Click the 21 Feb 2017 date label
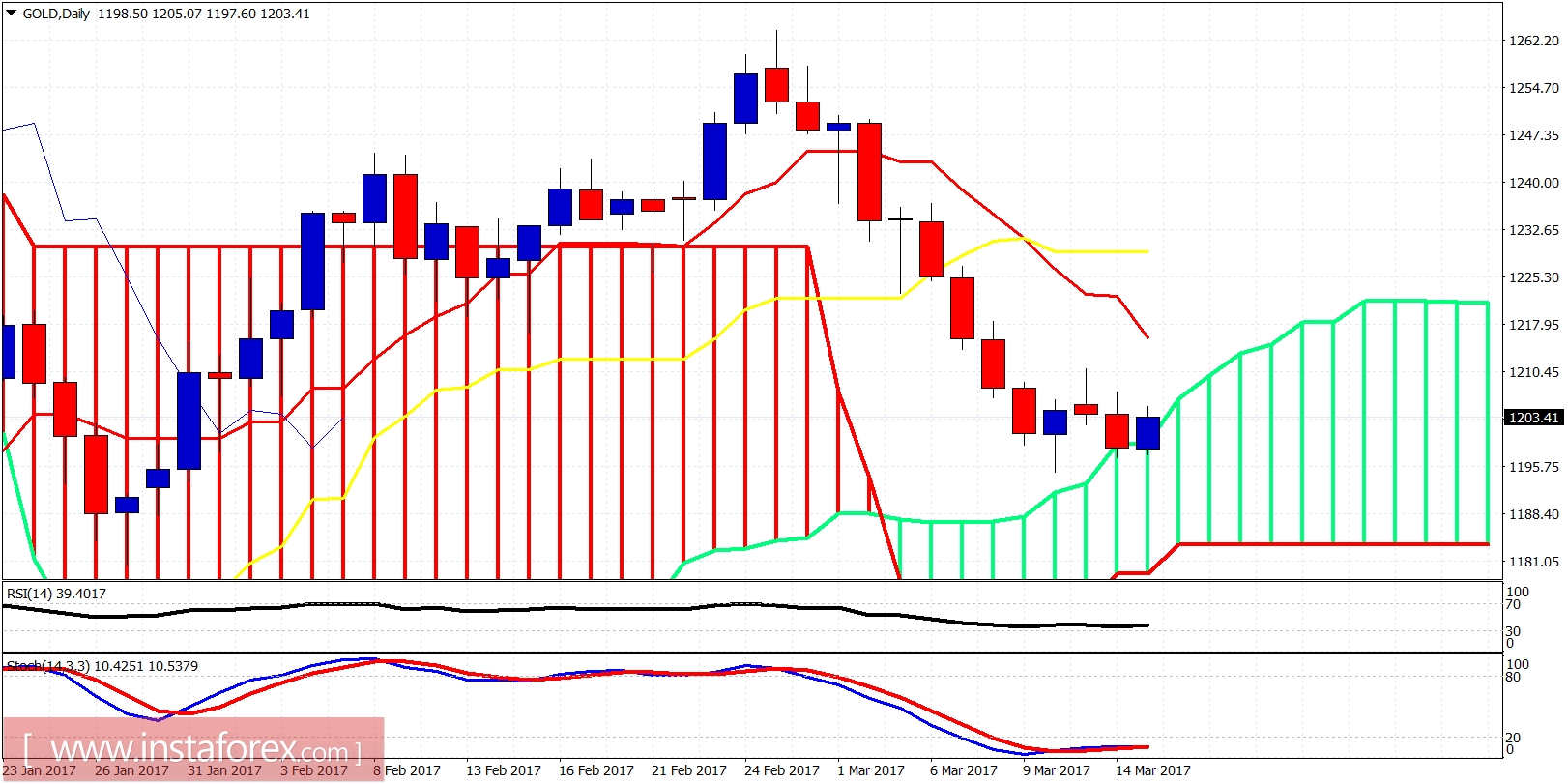The width and height of the screenshot is (1568, 784). point(689,770)
